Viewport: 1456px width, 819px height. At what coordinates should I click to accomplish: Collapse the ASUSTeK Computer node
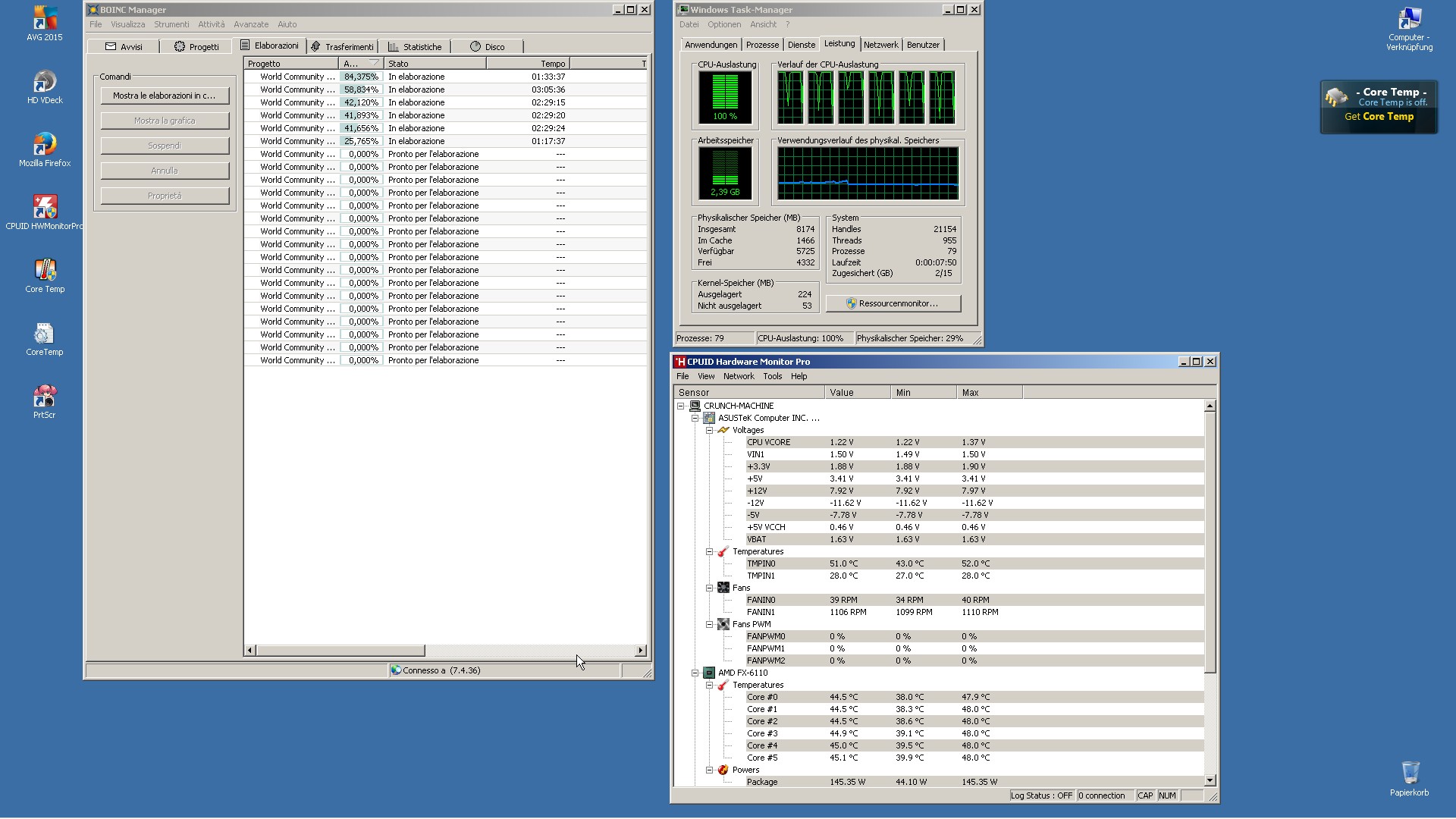695,418
